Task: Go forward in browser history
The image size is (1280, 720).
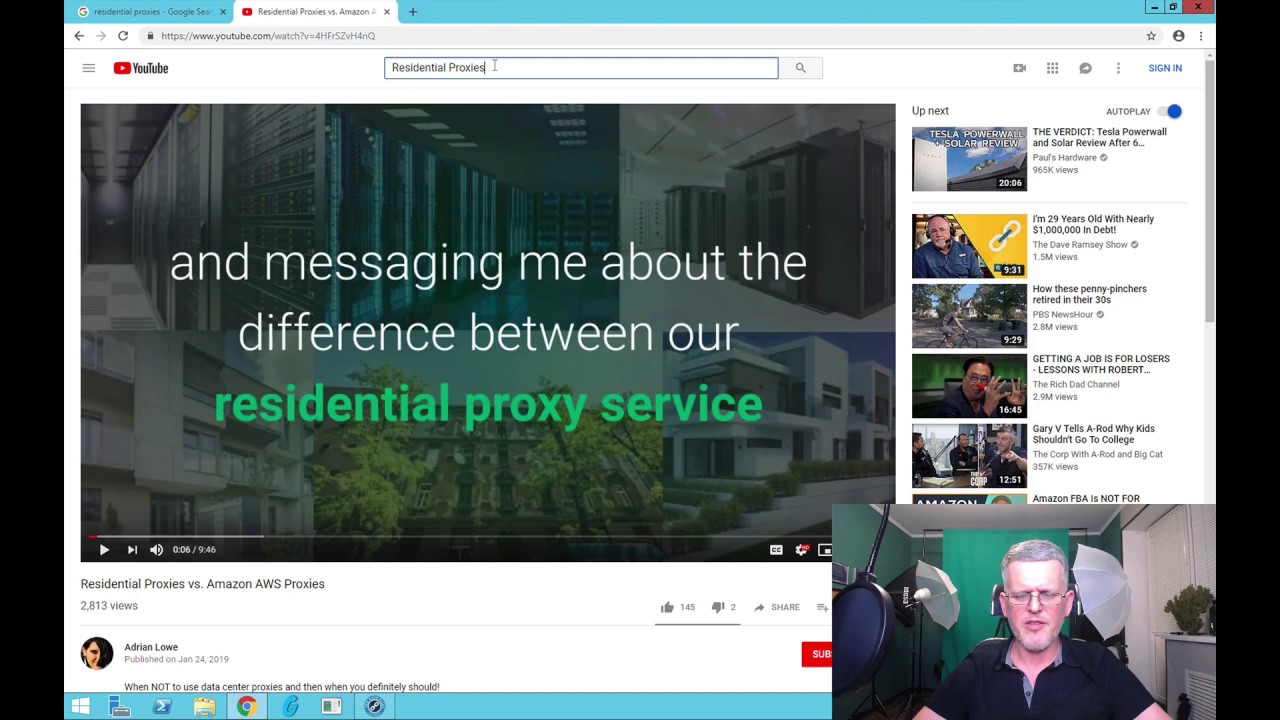Action: click(101, 36)
